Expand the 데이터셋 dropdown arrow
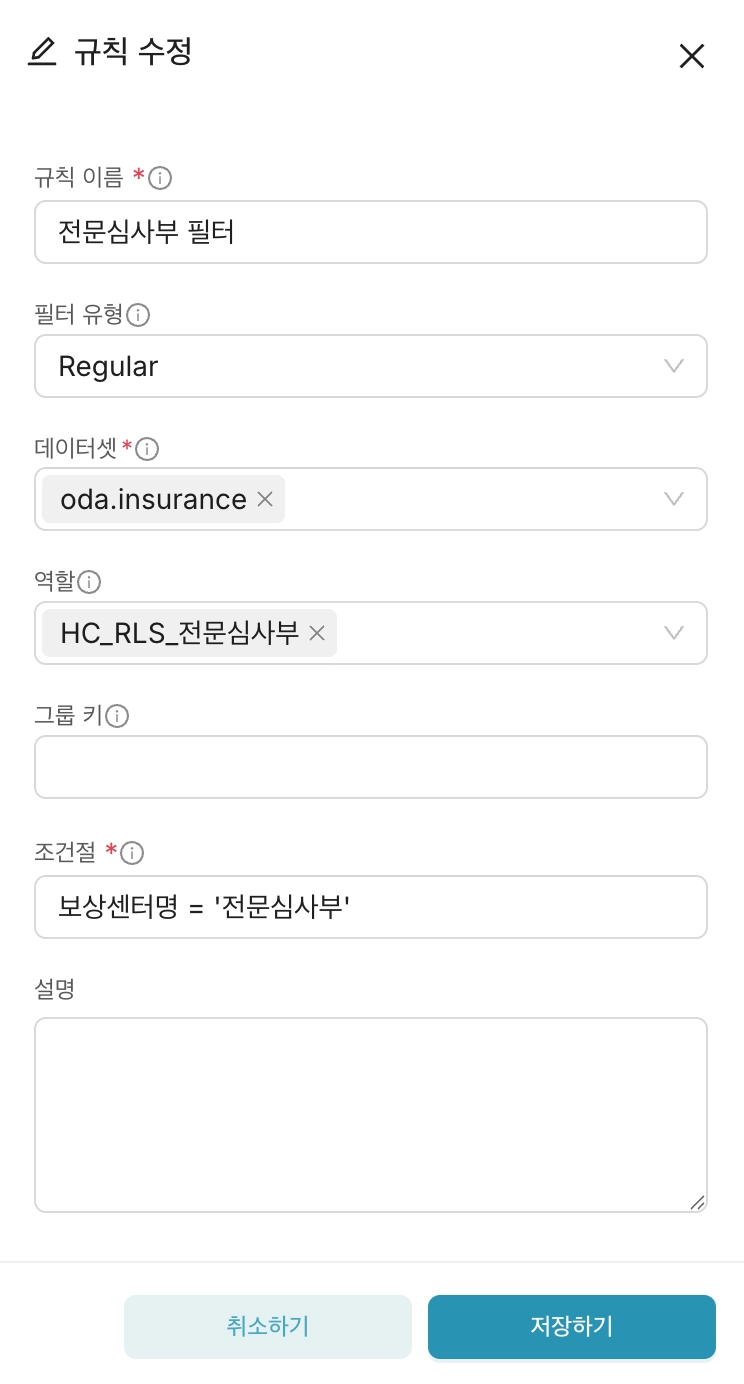The height and width of the screenshot is (1384, 744). 674,499
